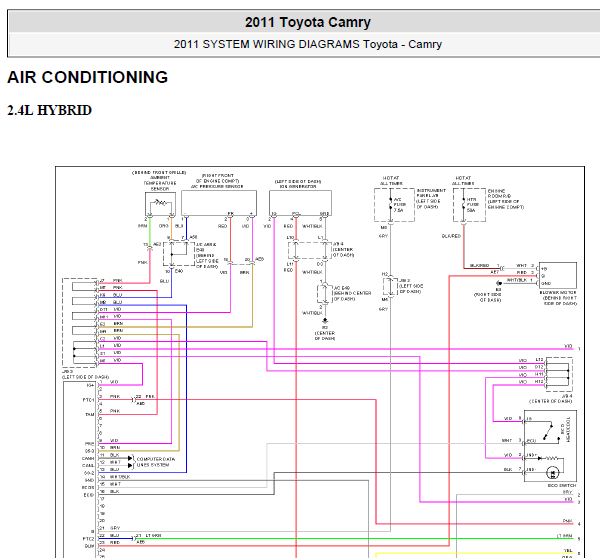
Task: Click the ECO switch LED indicator symbol
Action: (x=553, y=473)
